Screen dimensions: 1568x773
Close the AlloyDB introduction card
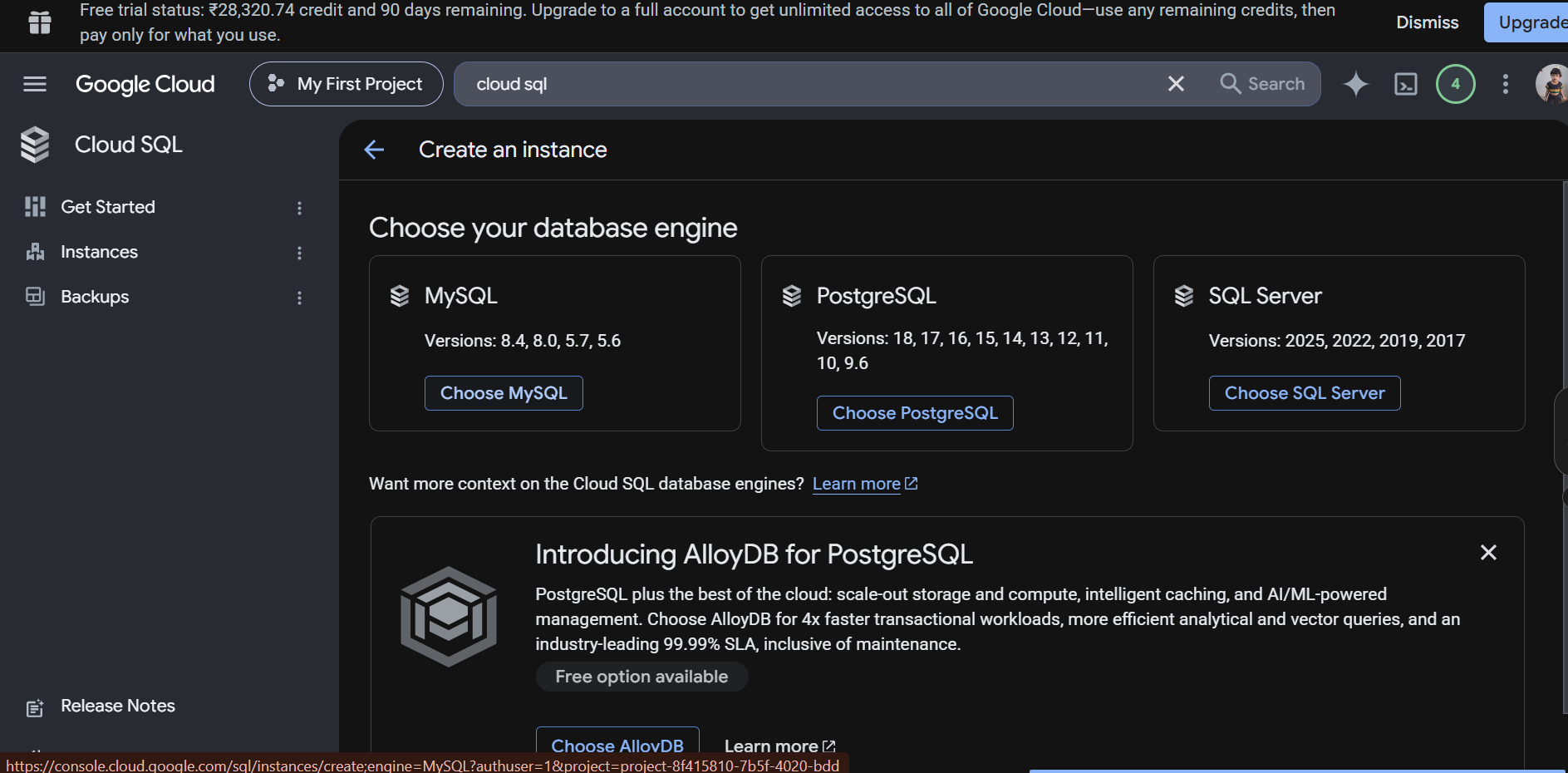point(1488,553)
